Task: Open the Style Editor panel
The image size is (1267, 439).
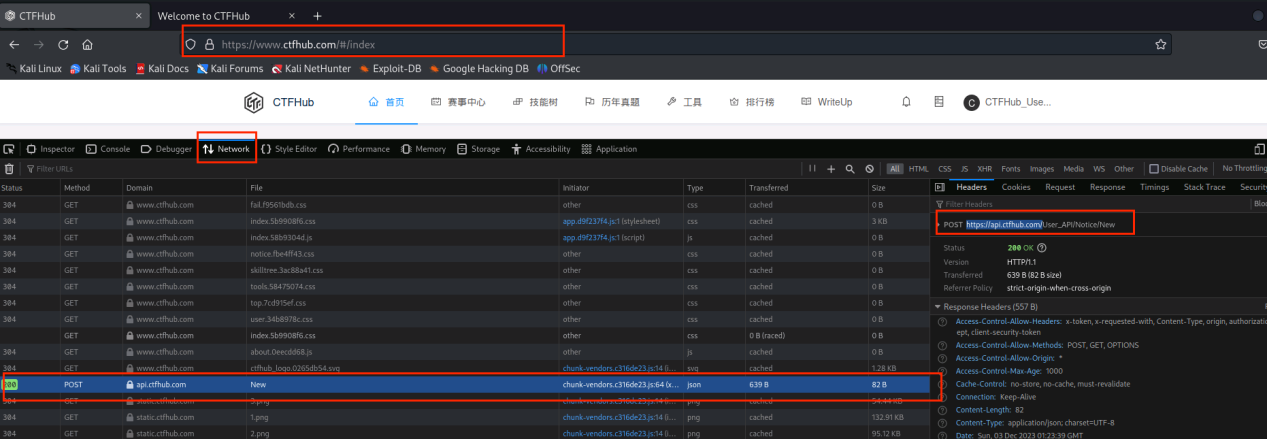Action: tap(289, 149)
